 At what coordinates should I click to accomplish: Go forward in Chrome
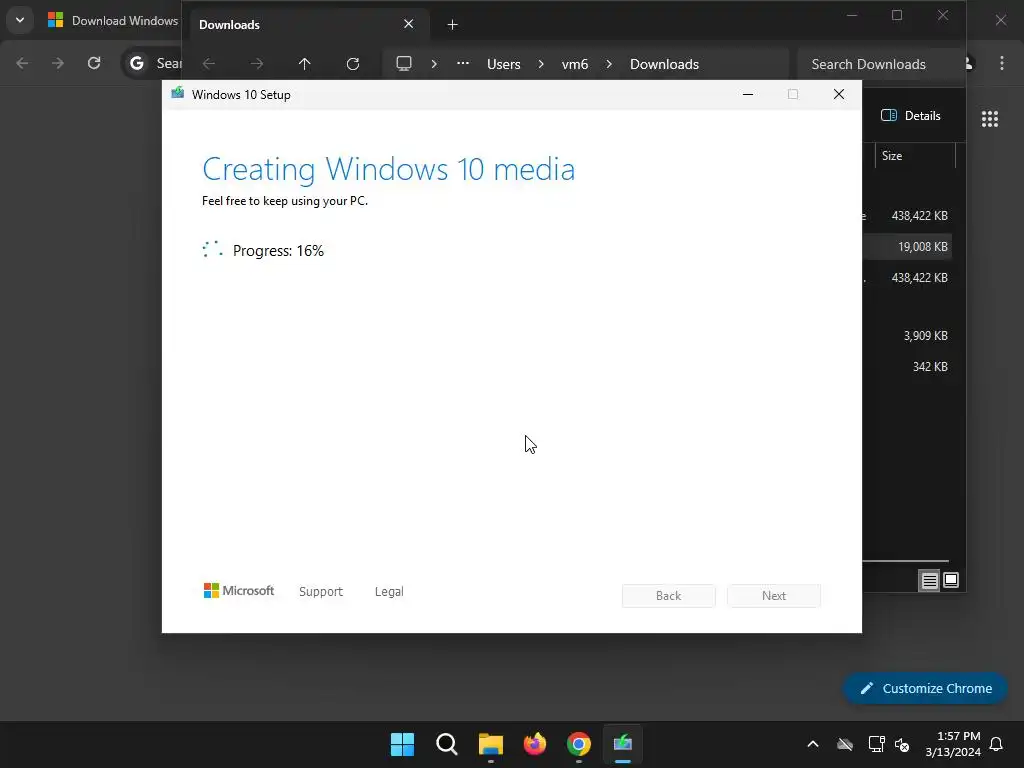click(x=58, y=63)
